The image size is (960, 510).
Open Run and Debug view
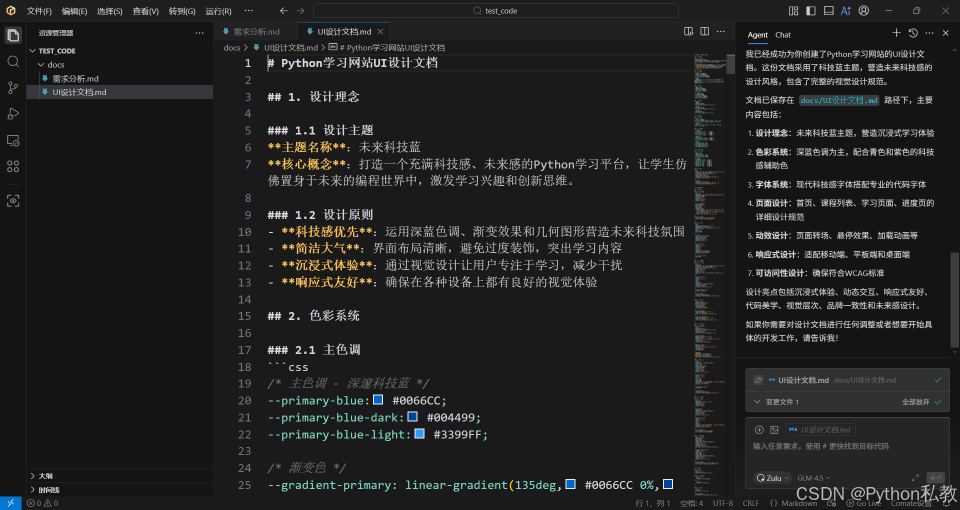[x=13, y=114]
